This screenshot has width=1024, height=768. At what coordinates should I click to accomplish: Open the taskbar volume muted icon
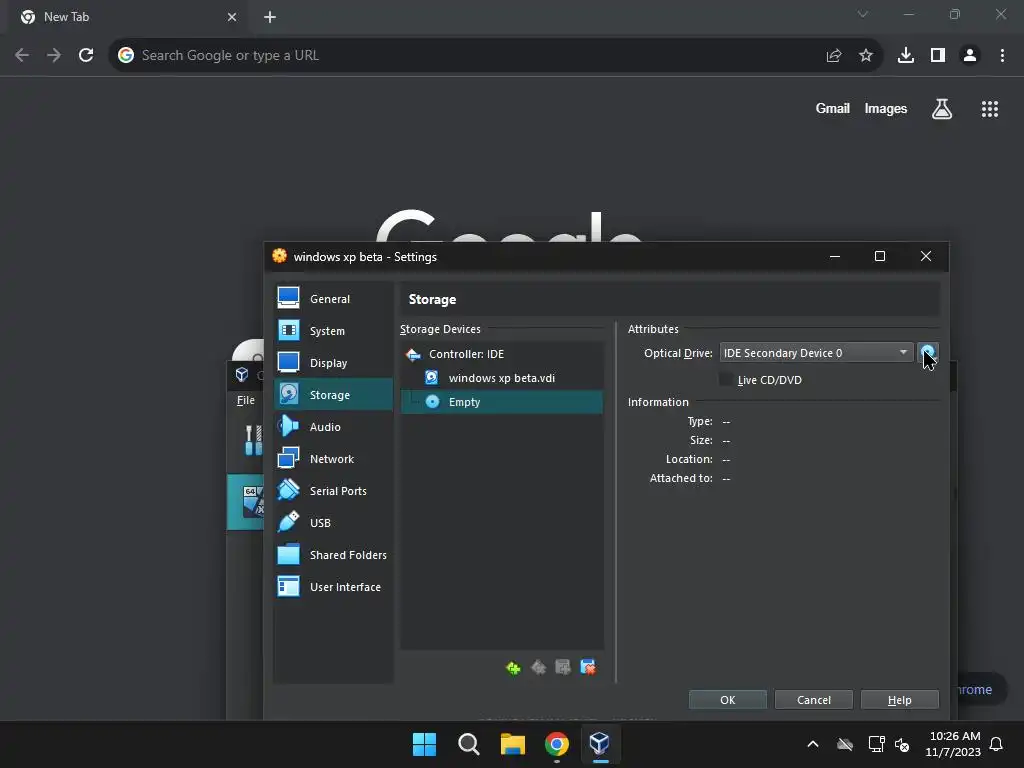pyautogui.click(x=903, y=744)
